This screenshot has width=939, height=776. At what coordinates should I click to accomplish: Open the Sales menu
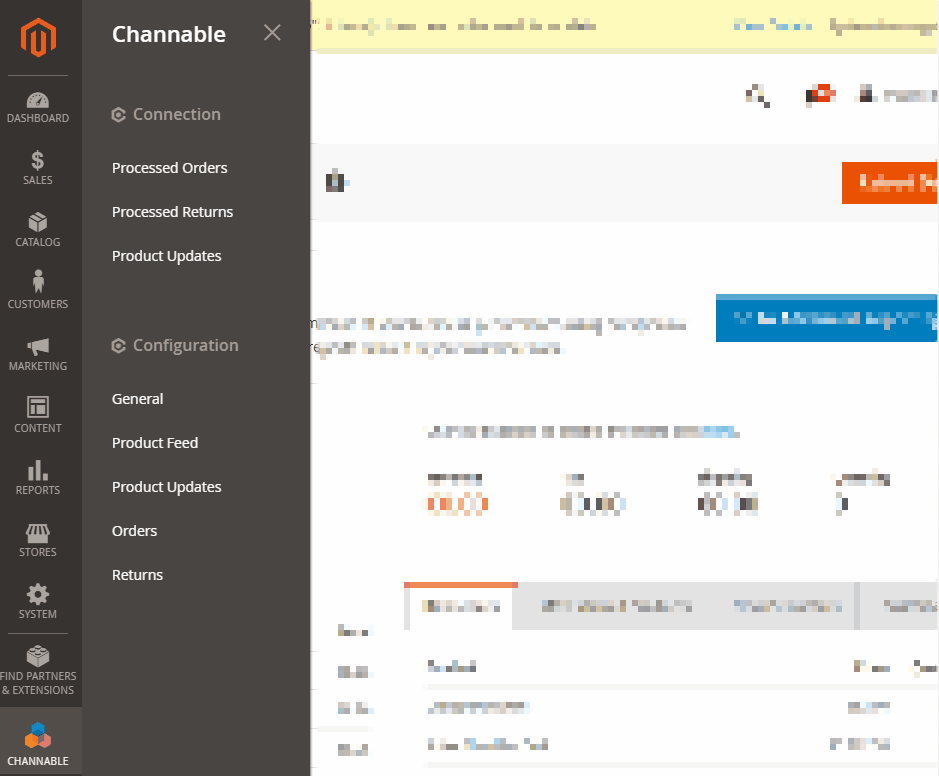(38, 168)
